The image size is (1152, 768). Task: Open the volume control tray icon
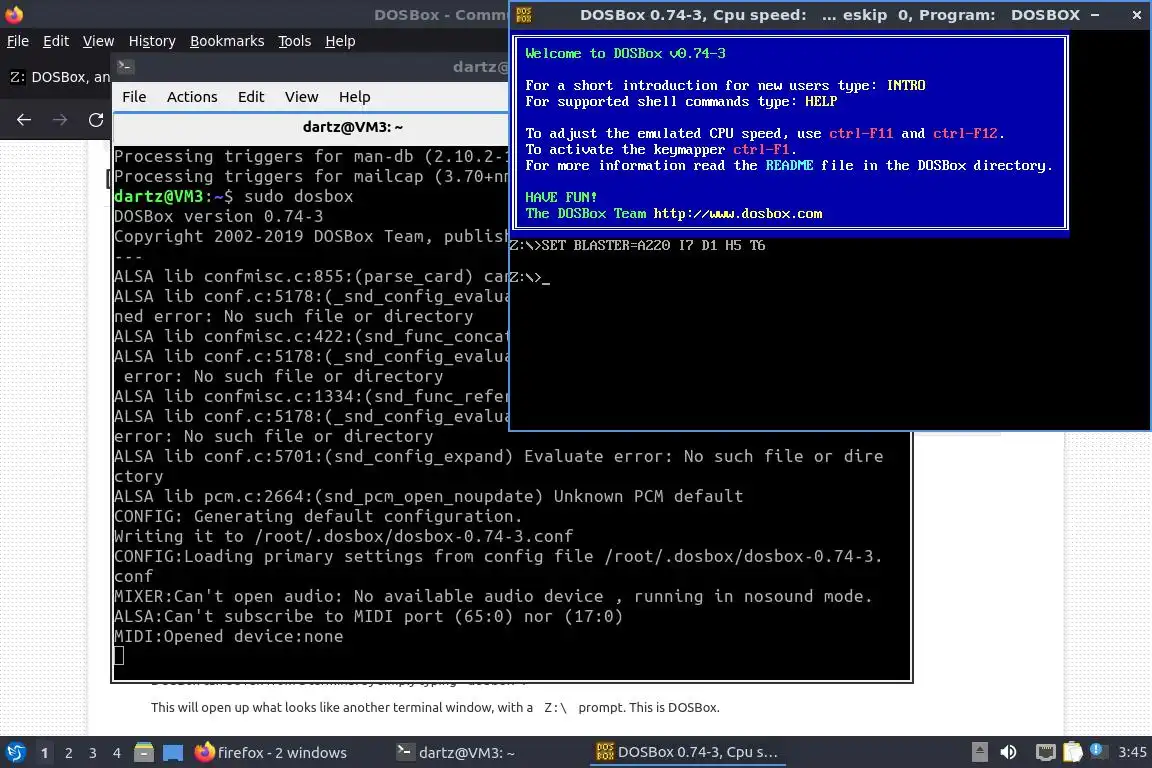(x=1009, y=752)
